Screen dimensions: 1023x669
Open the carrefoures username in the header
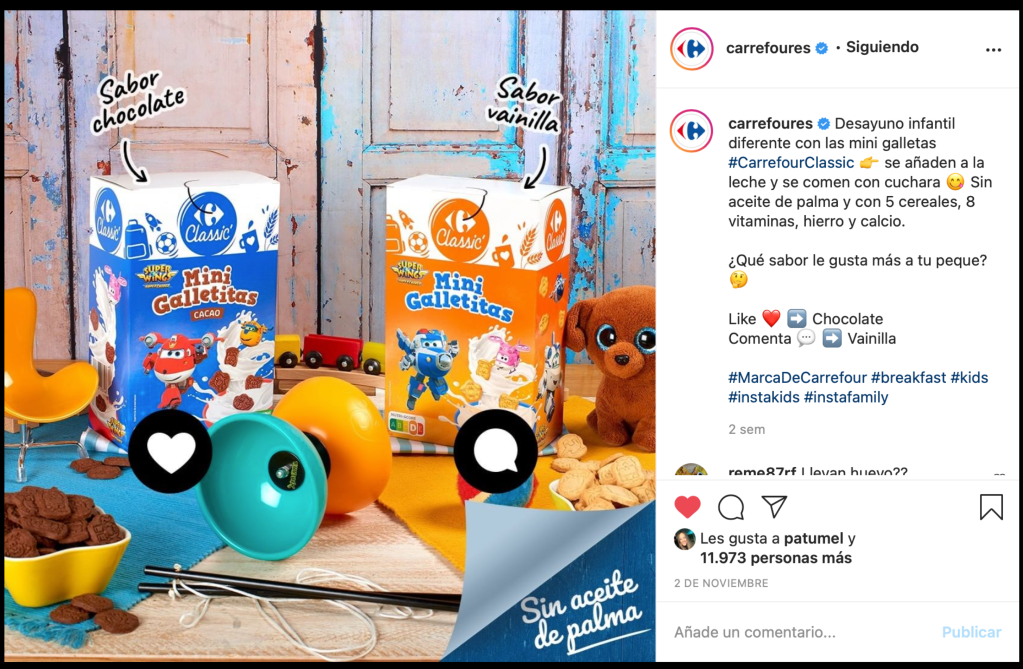pyautogui.click(x=768, y=48)
